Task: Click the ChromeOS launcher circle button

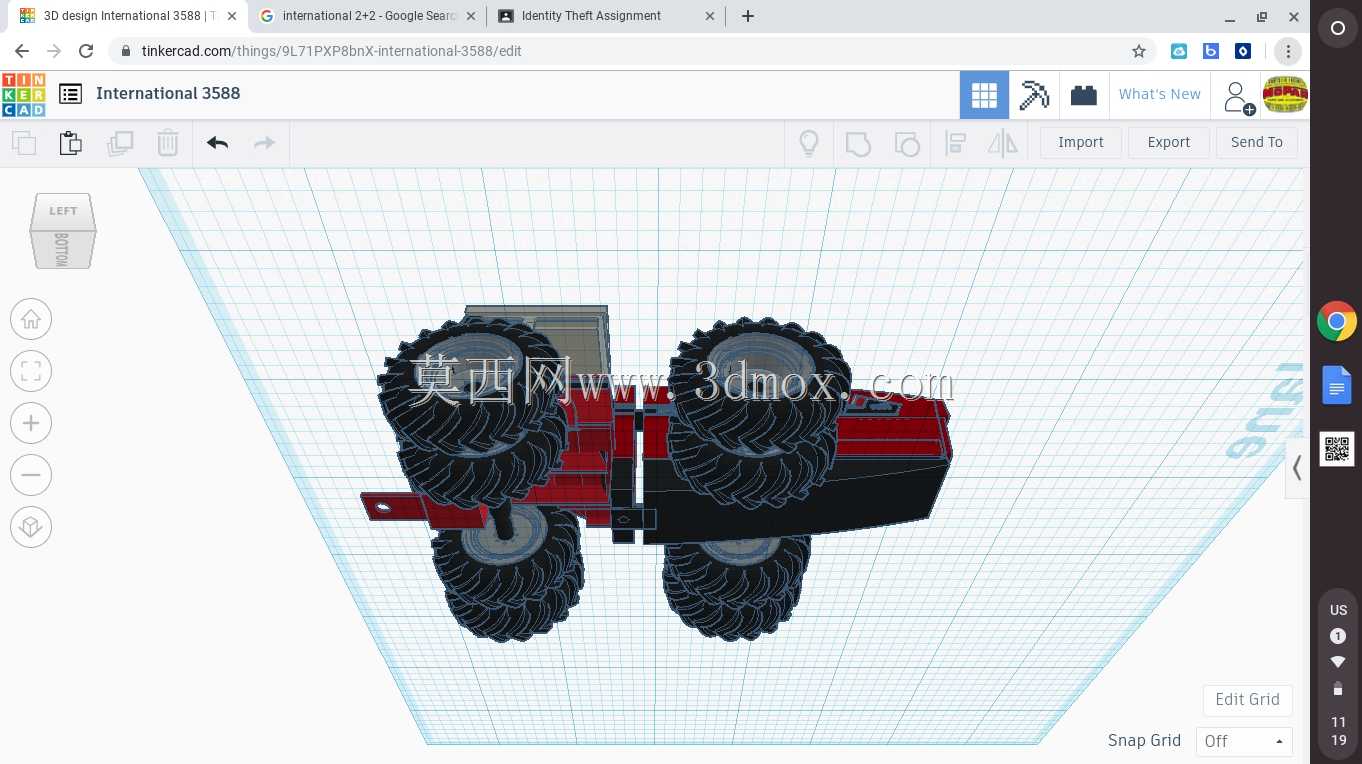Action: point(1337,29)
